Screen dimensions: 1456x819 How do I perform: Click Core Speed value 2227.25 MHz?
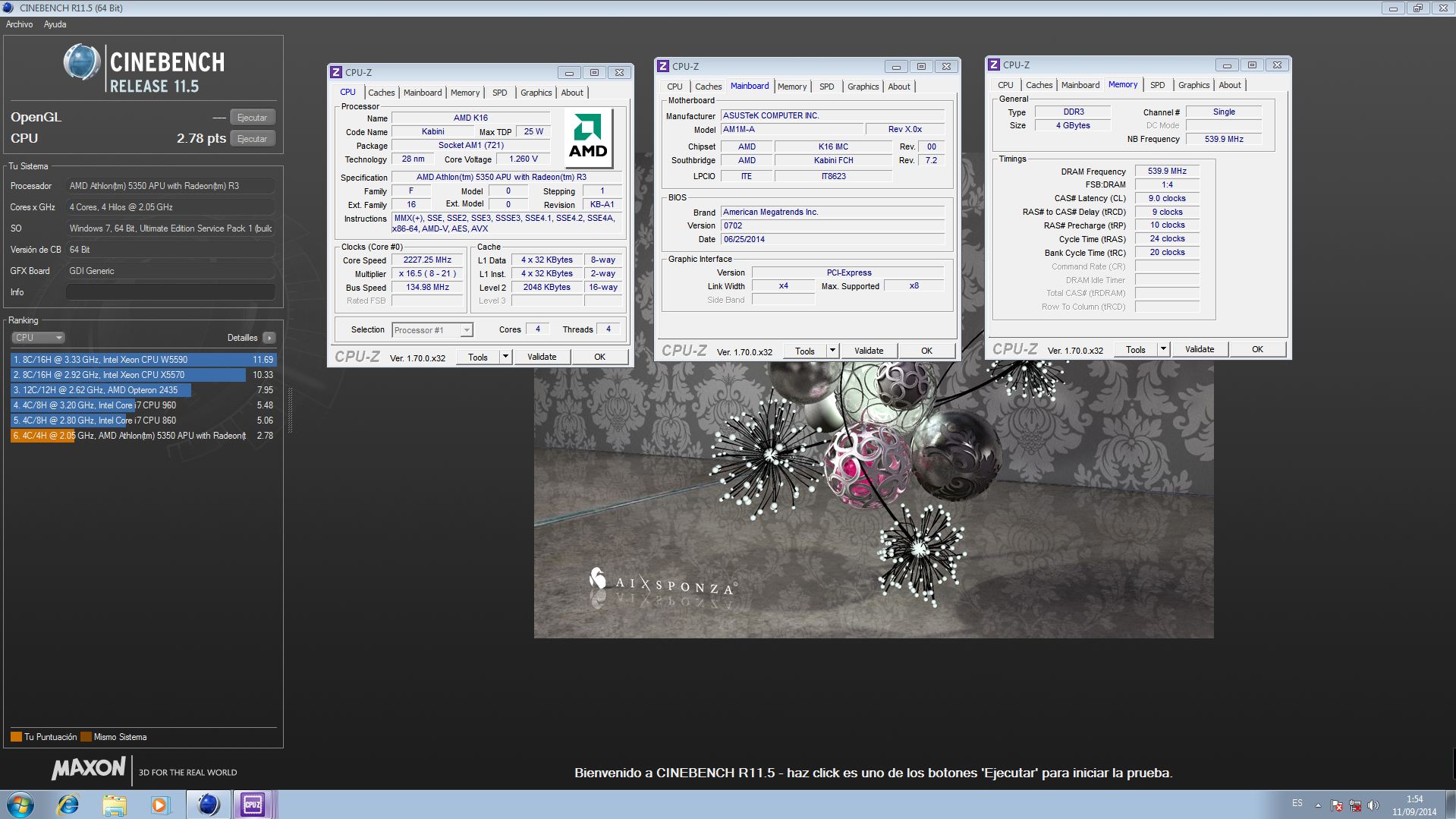click(x=427, y=260)
